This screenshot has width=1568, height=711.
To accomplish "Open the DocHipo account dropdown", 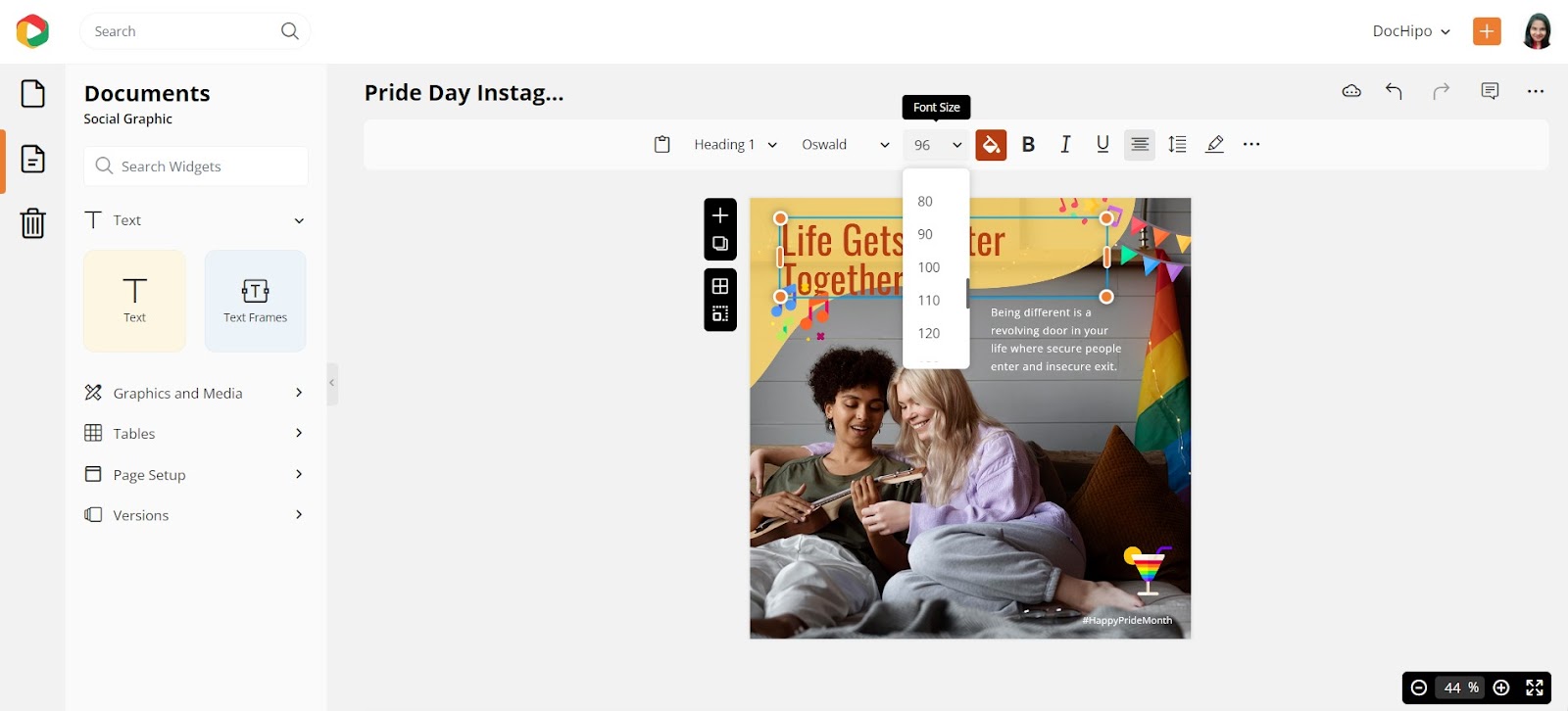I will (1411, 31).
